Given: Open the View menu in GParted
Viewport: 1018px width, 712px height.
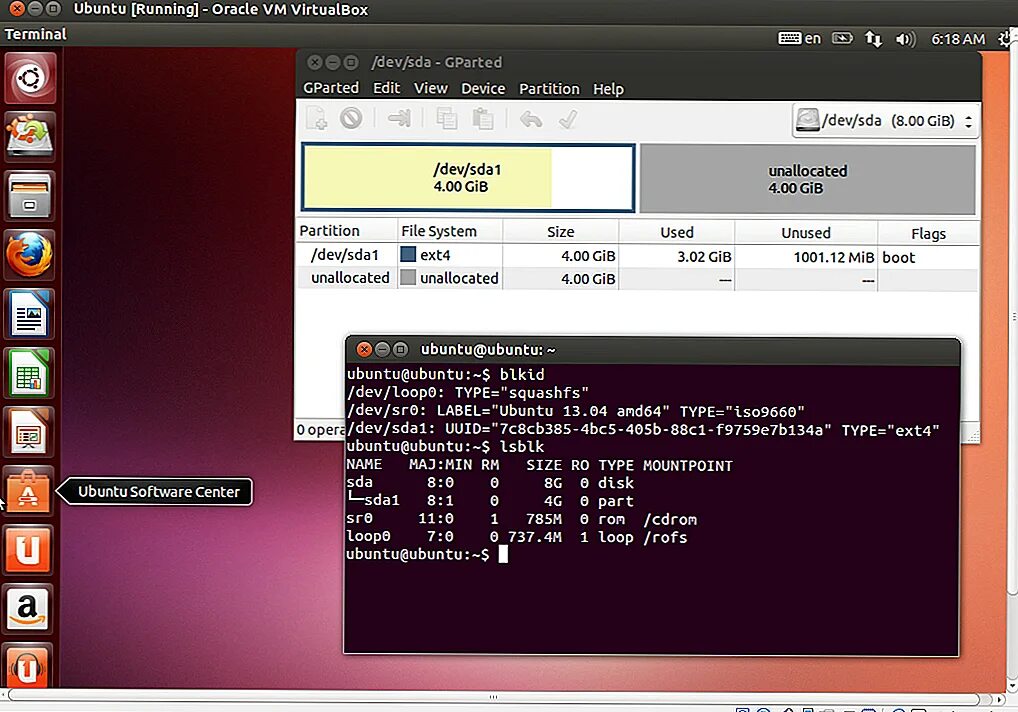Looking at the screenshot, I should click(430, 88).
